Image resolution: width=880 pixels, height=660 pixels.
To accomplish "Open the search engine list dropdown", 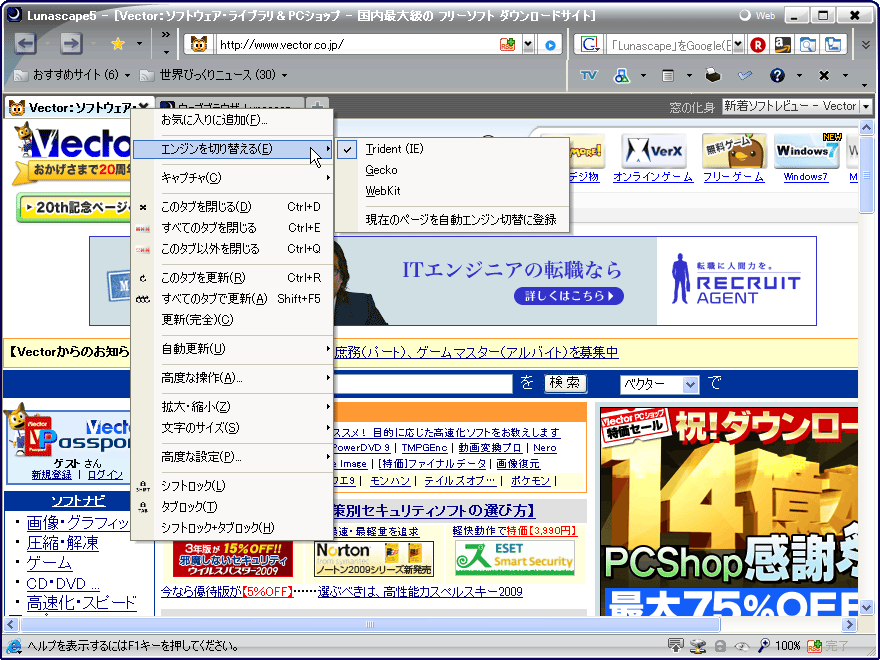I will [x=738, y=45].
